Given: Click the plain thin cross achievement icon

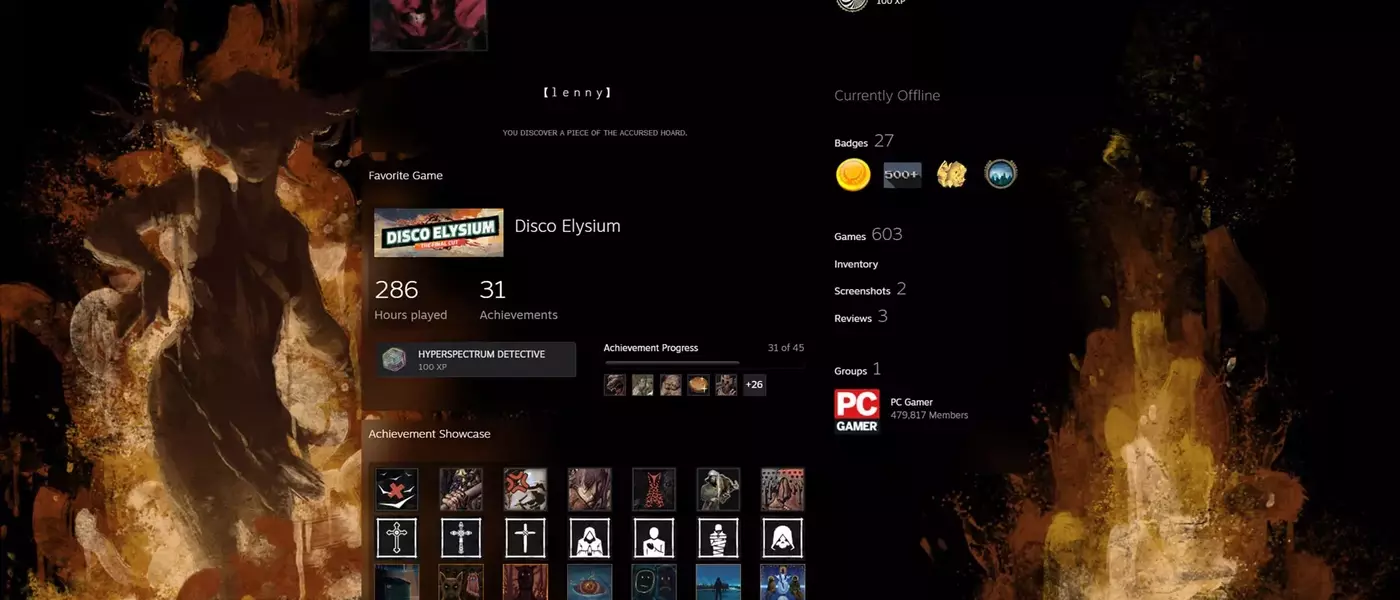Looking at the screenshot, I should click(x=525, y=538).
